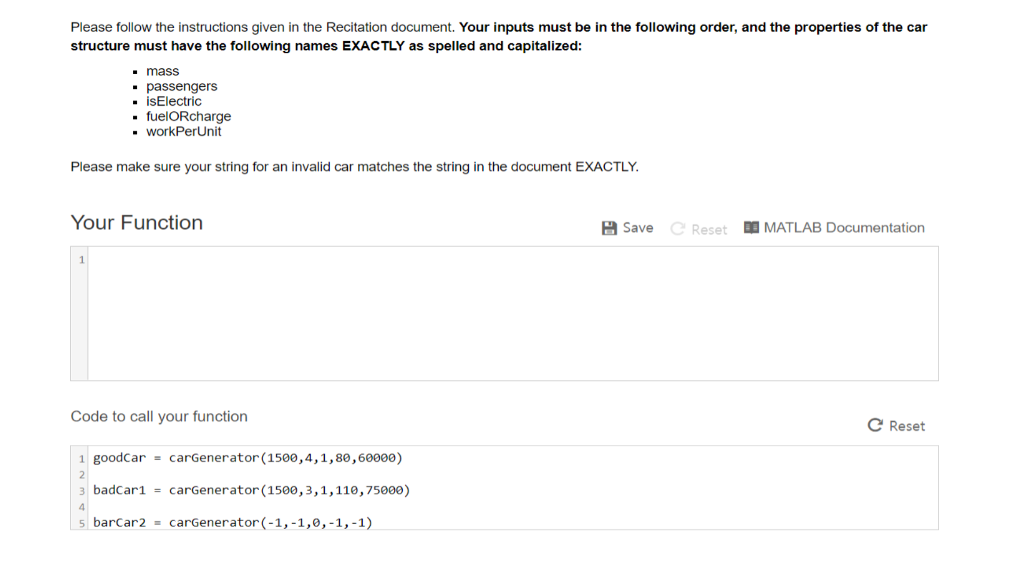Viewport: 1024px width, 576px height.
Task: Click the Save button to store your function
Action: pyautogui.click(x=625, y=227)
